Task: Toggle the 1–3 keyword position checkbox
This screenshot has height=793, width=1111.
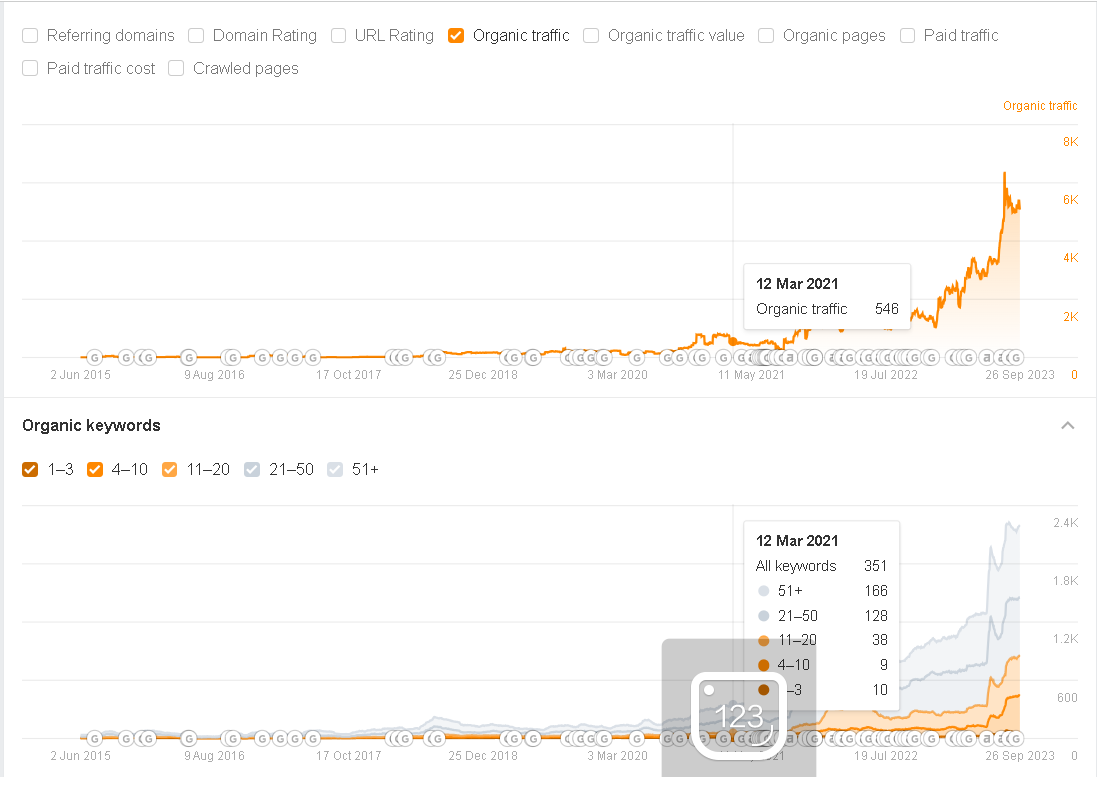Action: point(30,469)
